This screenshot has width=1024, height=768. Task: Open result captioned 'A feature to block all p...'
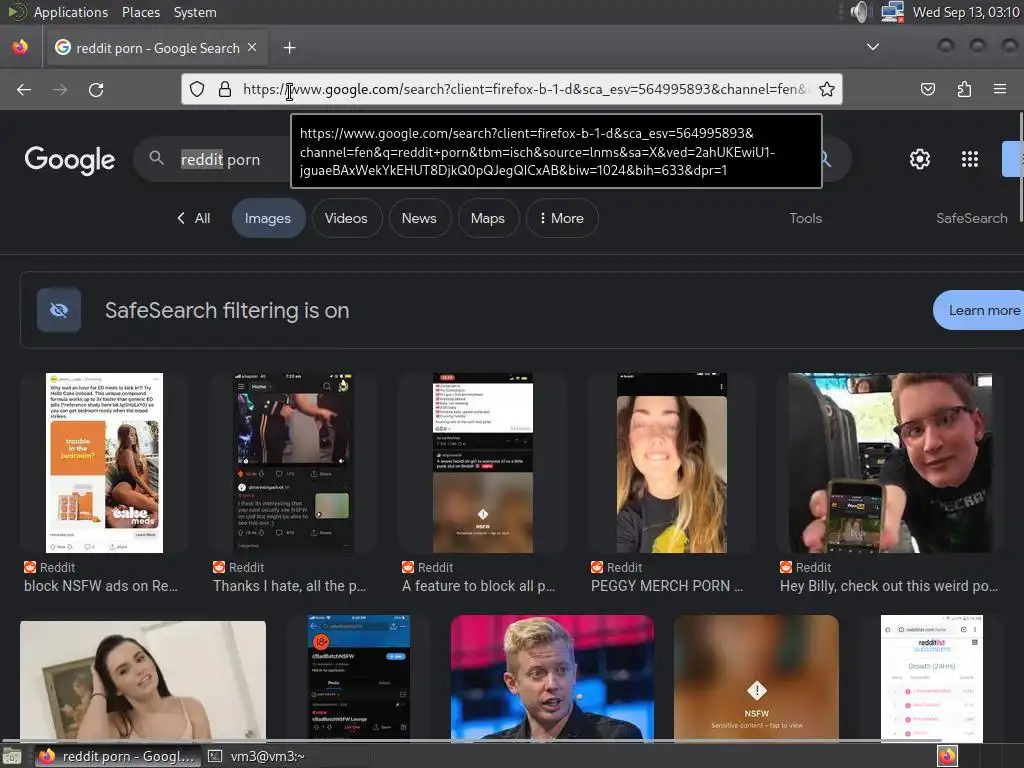[478, 586]
